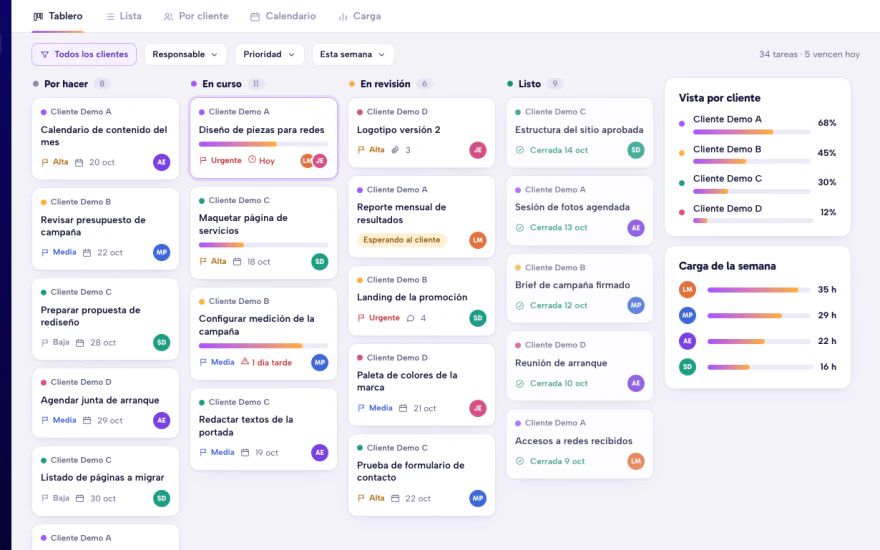
Task: Click the Por hacer column header
Action: [x=71, y=84]
